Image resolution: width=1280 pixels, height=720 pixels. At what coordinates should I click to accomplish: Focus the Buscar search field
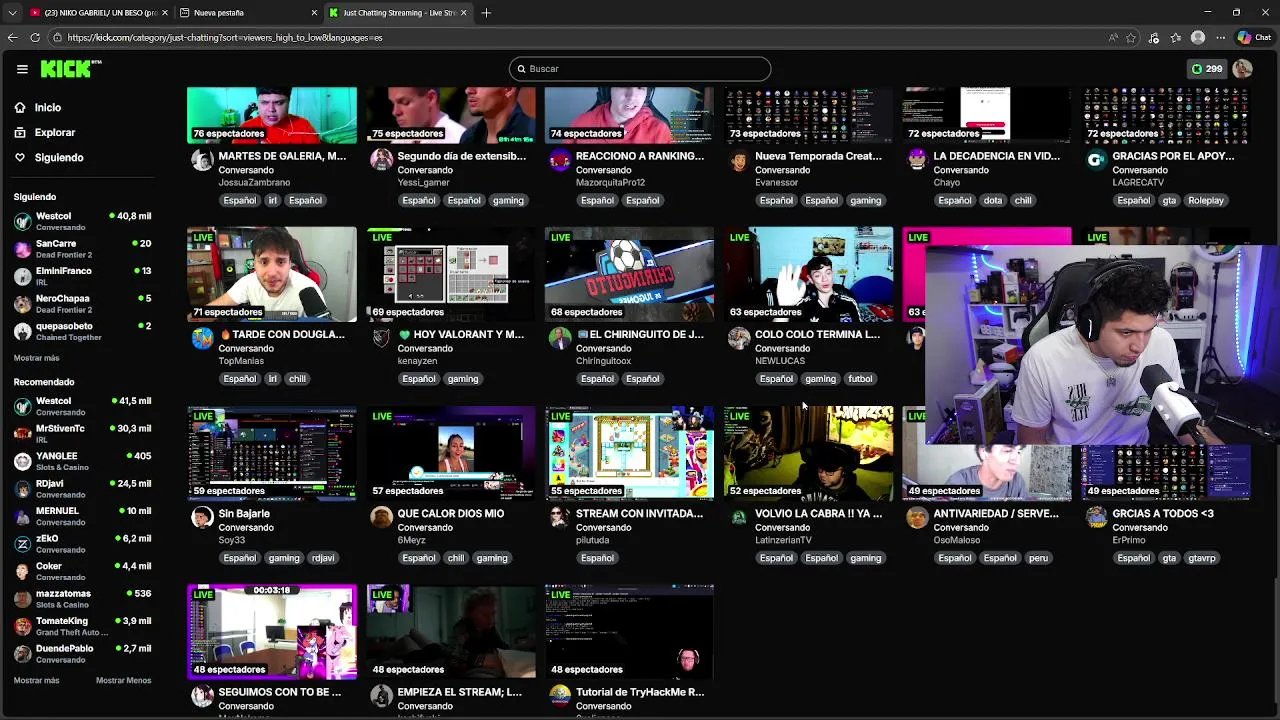(640, 69)
